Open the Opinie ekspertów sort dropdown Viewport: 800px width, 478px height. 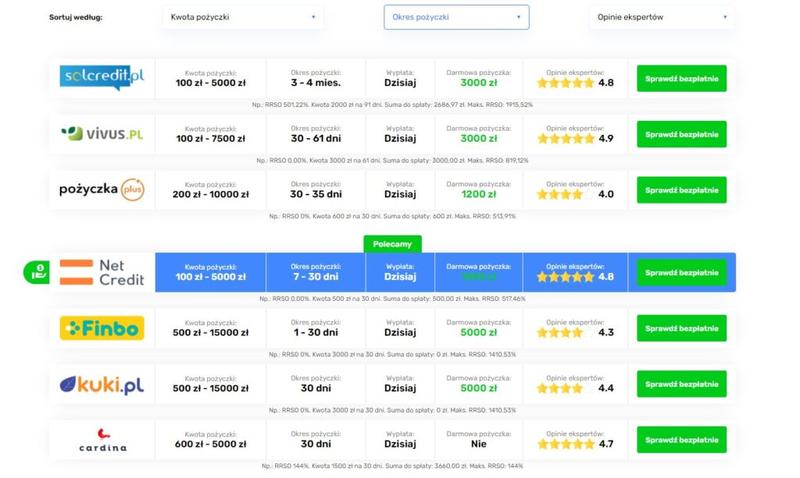tap(662, 17)
